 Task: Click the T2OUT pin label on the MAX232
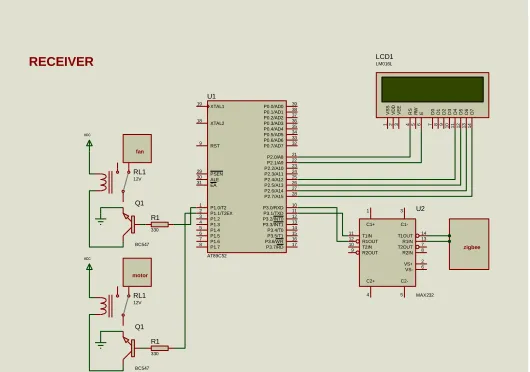tap(405, 247)
